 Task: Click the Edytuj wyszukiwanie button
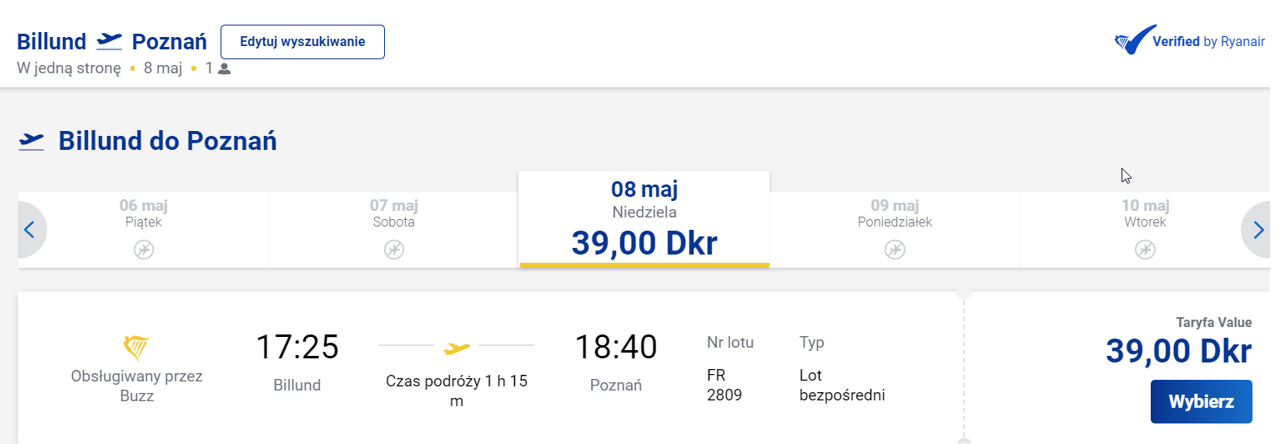tap(302, 42)
